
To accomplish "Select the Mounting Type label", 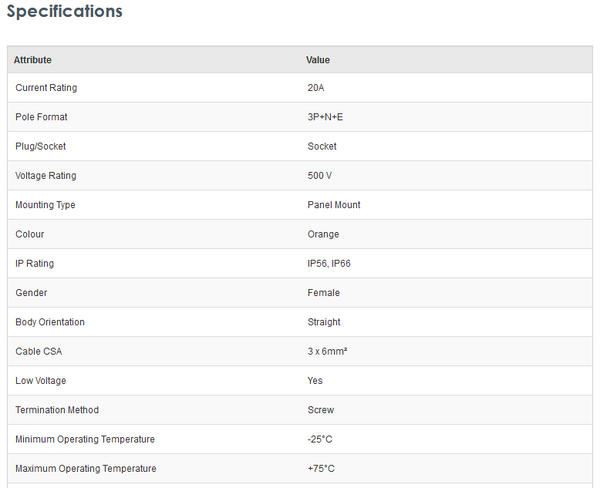I will (45, 205).
